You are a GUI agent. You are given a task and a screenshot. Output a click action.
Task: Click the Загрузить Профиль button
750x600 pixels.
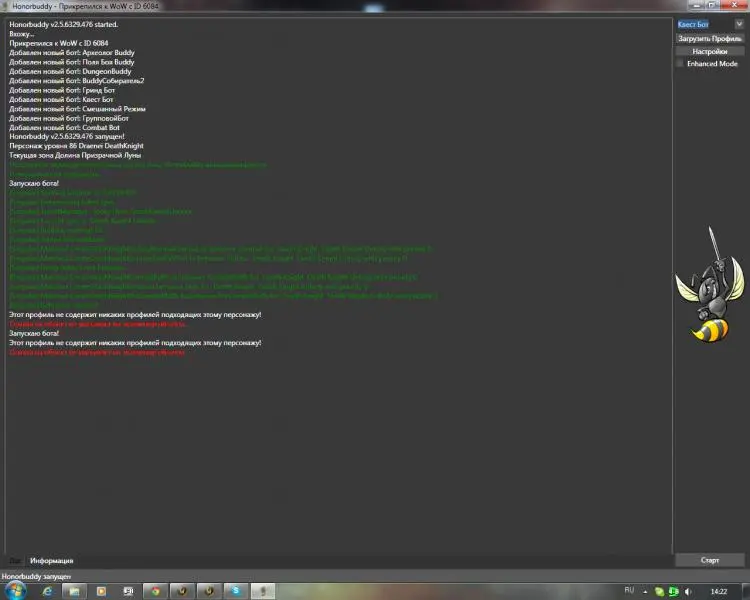tap(709, 38)
